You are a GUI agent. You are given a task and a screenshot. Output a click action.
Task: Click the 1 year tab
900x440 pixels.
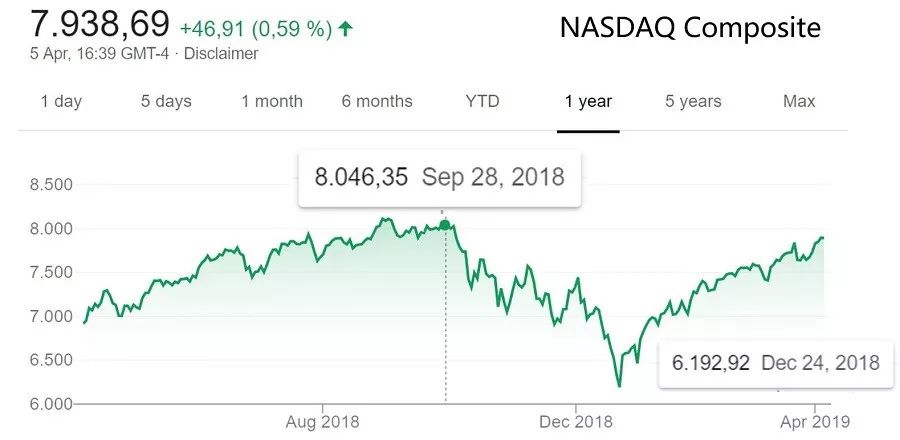coord(588,101)
